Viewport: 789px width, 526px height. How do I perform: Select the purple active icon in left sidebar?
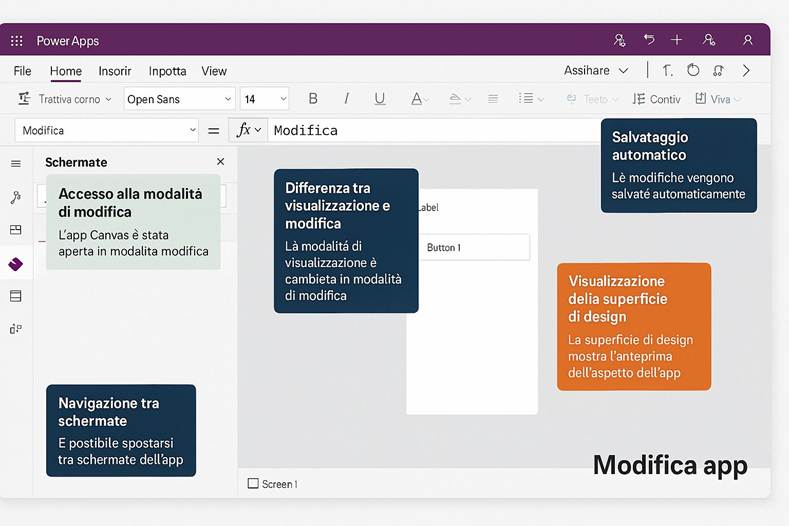pyautogui.click(x=16, y=264)
